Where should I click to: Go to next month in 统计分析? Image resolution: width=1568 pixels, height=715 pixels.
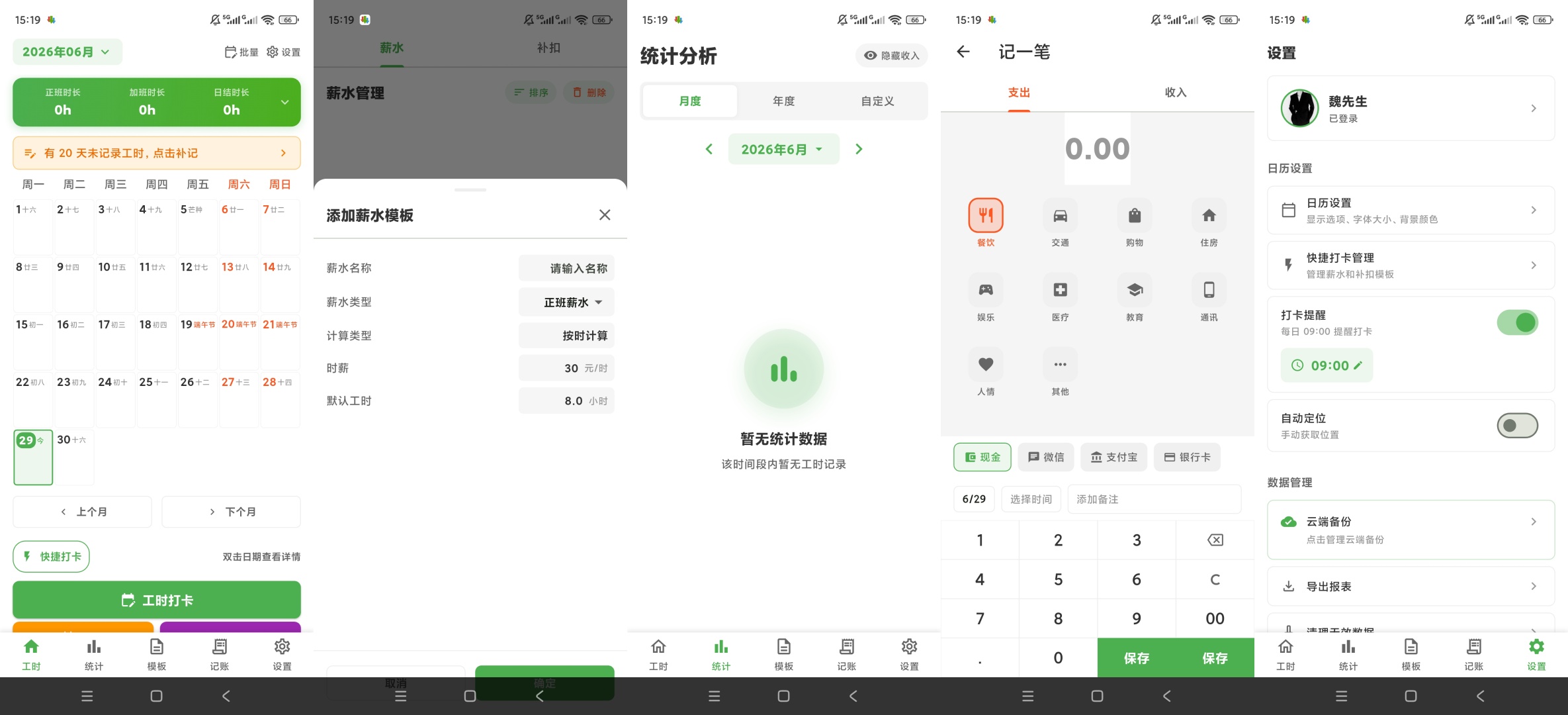coord(859,149)
